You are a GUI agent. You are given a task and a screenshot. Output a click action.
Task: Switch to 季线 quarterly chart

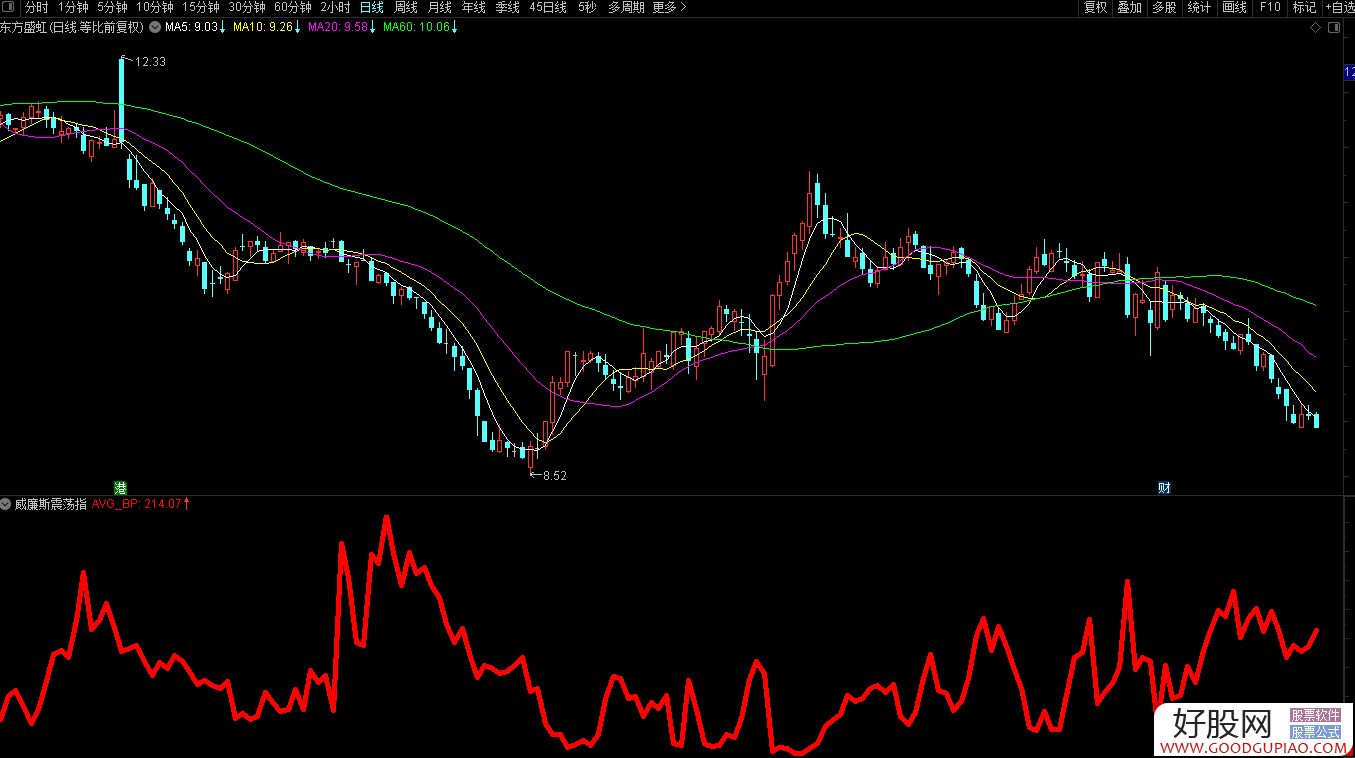click(x=508, y=7)
